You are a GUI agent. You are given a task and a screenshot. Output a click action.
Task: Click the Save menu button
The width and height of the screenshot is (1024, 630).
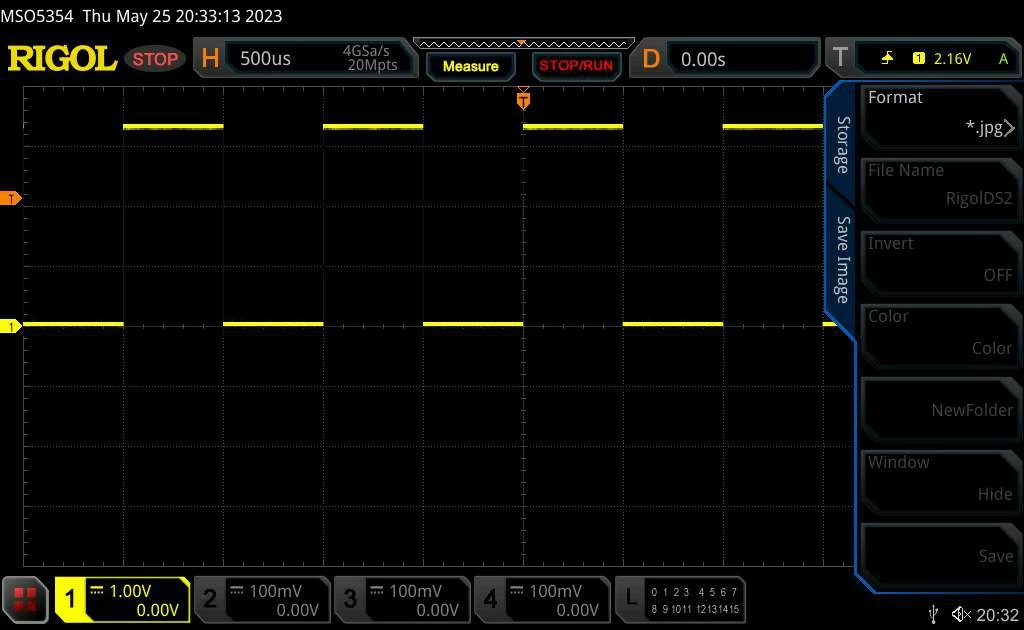941,556
